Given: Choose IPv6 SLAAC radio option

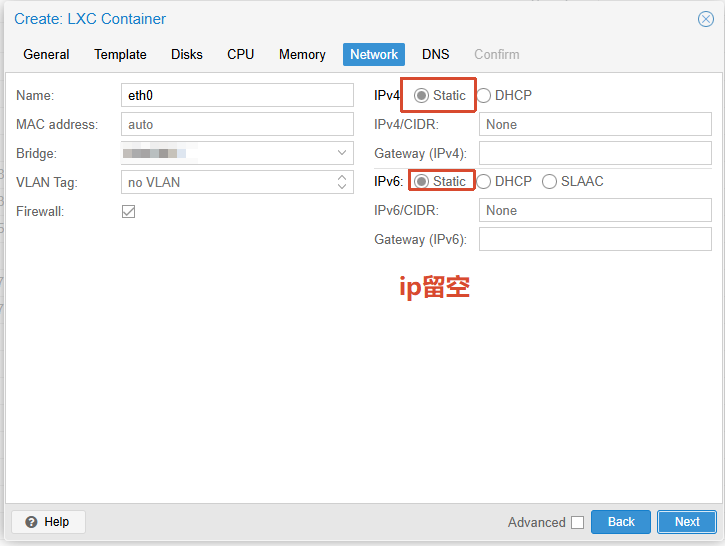Looking at the screenshot, I should [549, 181].
